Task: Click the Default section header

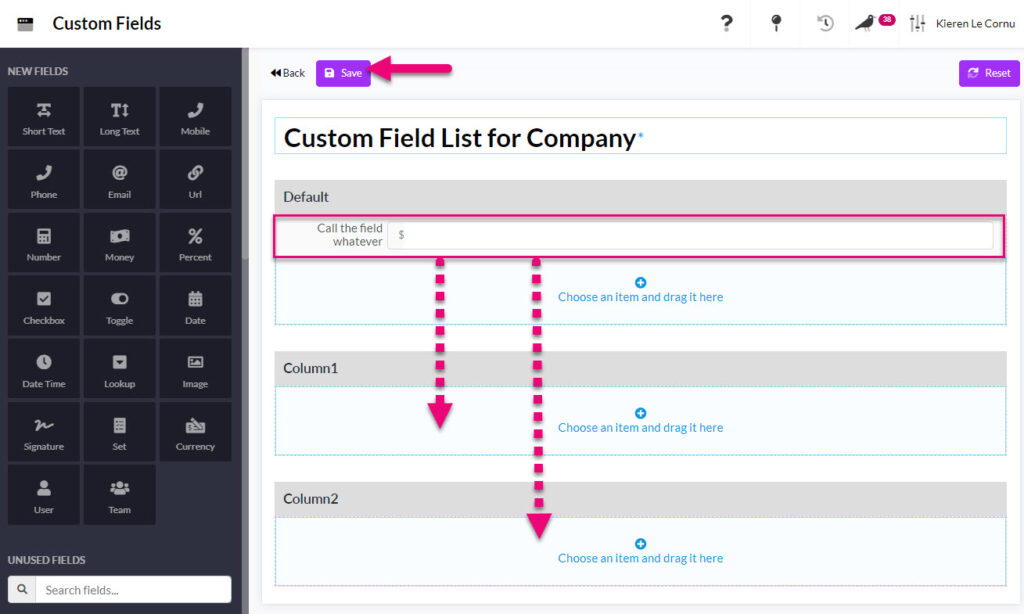Action: coord(640,197)
